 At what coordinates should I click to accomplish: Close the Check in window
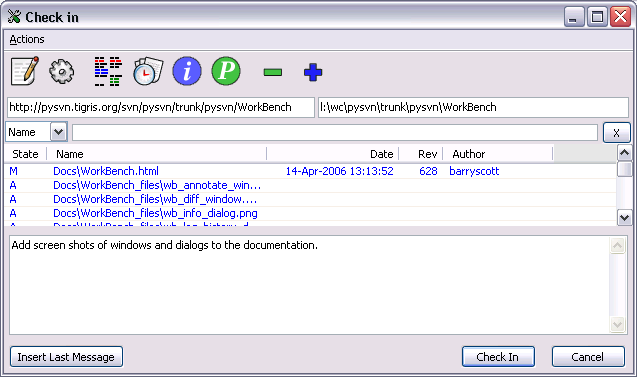click(620, 17)
